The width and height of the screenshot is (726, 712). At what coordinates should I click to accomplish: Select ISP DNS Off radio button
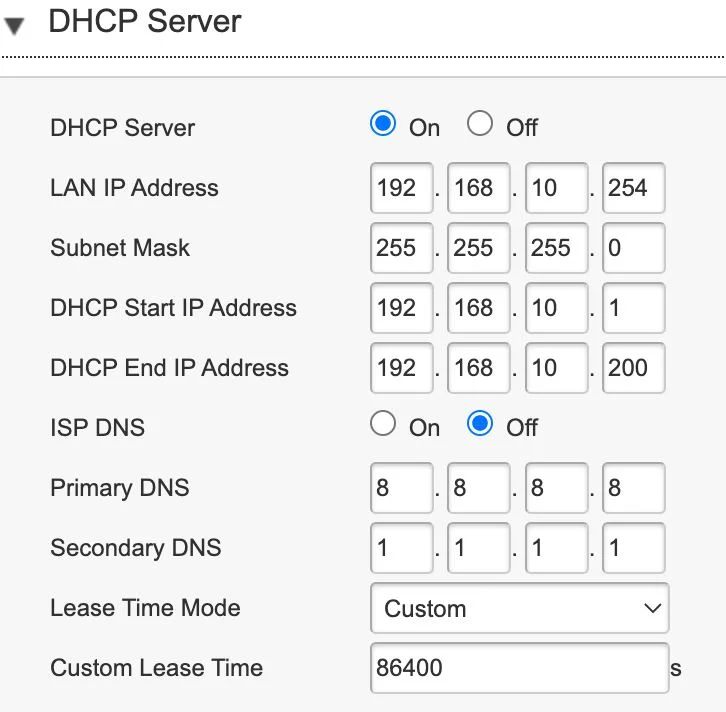click(x=480, y=425)
